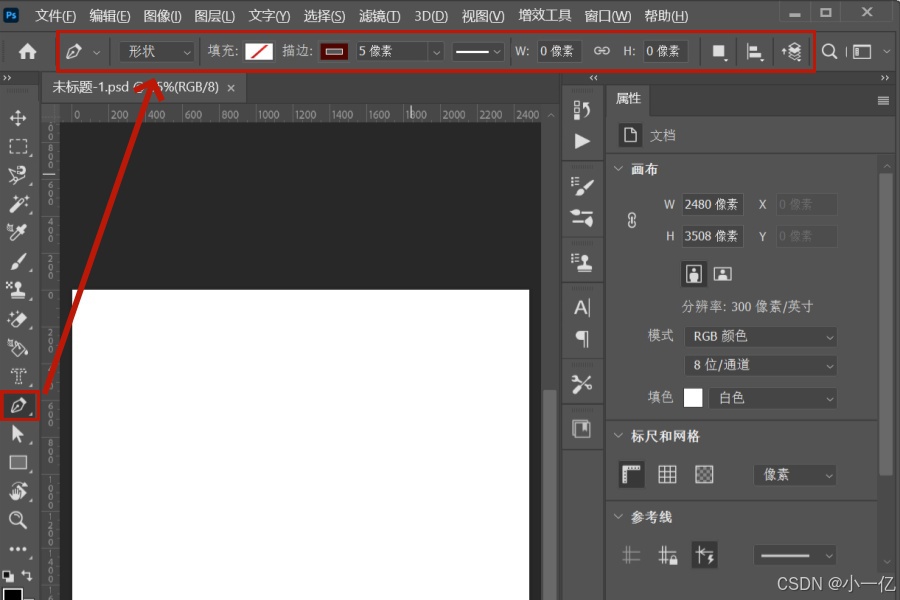Select the Eraser tool
The width and height of the screenshot is (900, 600).
click(x=18, y=319)
